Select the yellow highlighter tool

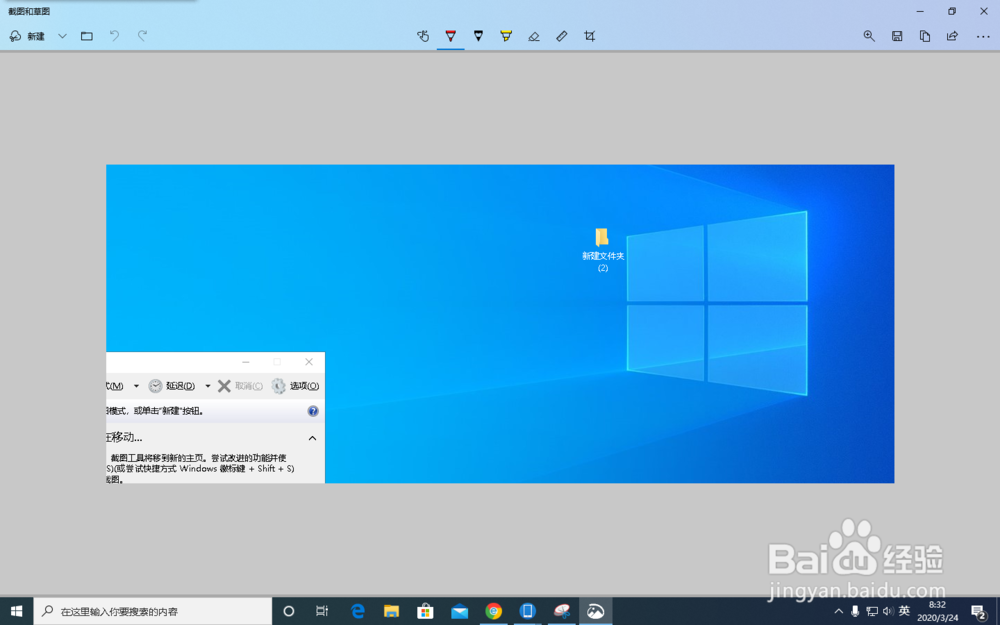pos(506,36)
